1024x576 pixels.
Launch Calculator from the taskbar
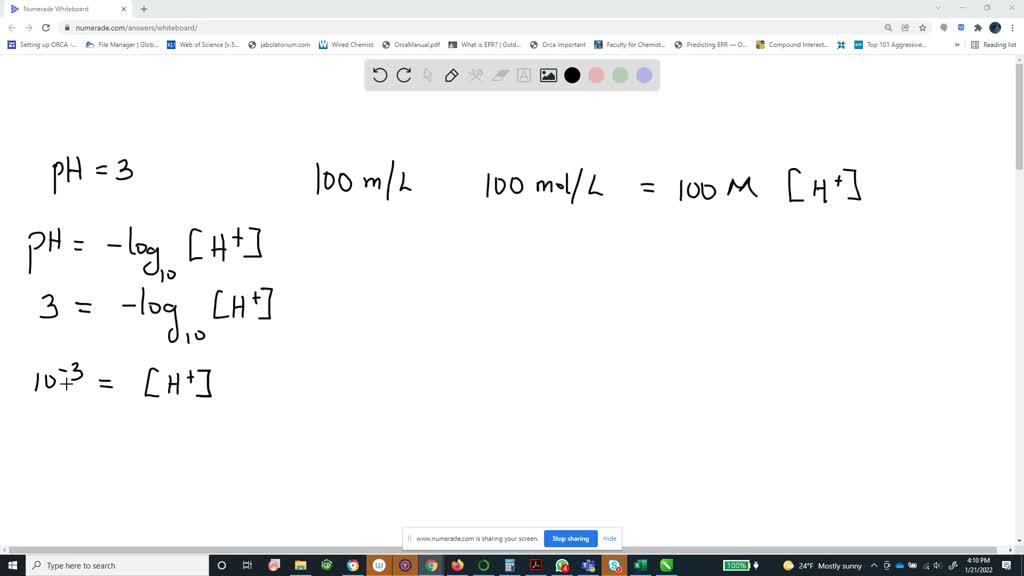click(x=508, y=565)
